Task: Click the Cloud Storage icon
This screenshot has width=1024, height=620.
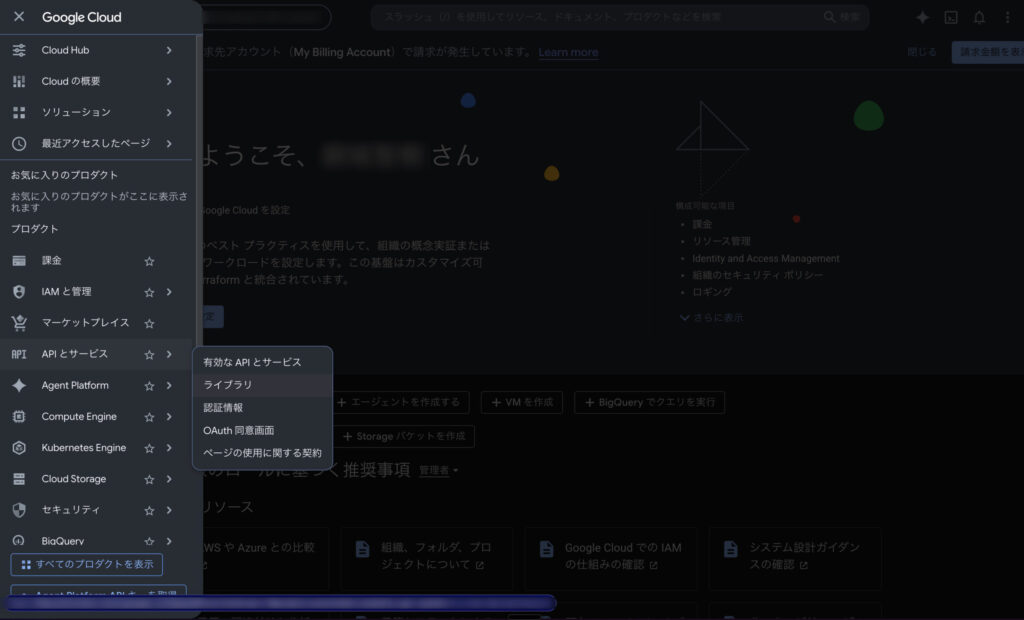Action: [19, 479]
